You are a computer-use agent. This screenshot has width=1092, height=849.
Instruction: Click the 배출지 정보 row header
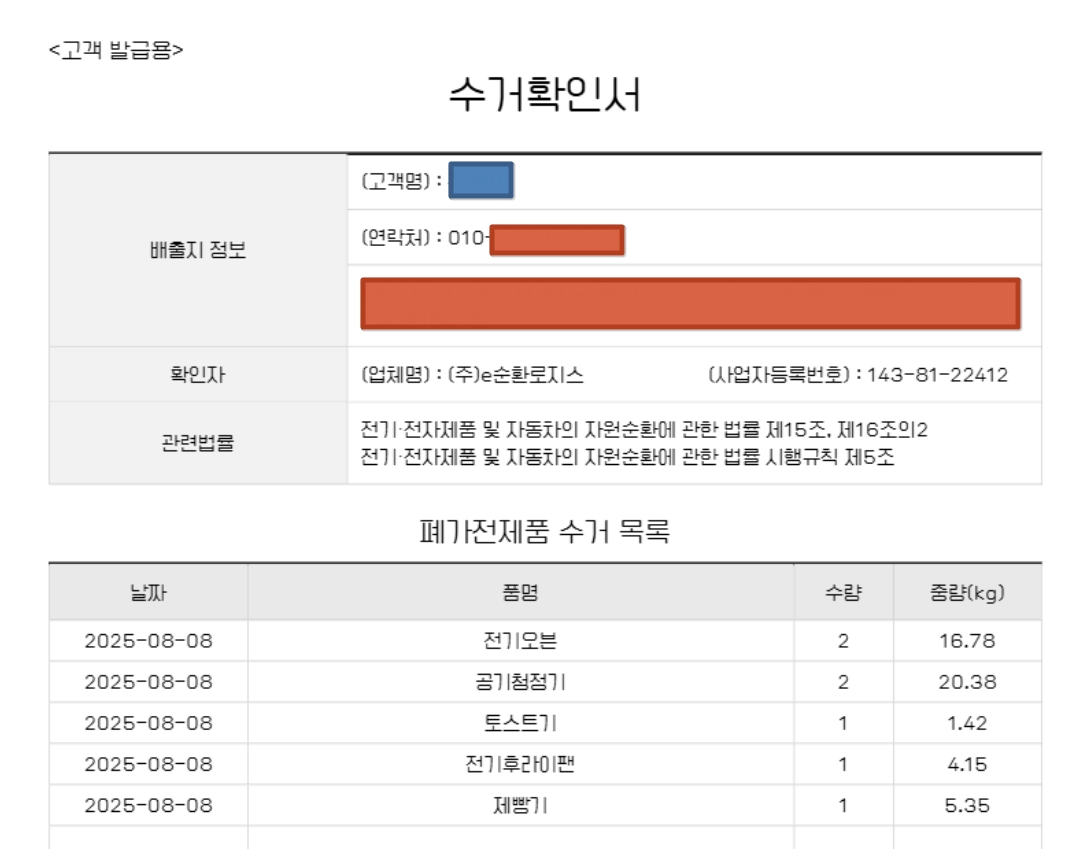click(198, 250)
